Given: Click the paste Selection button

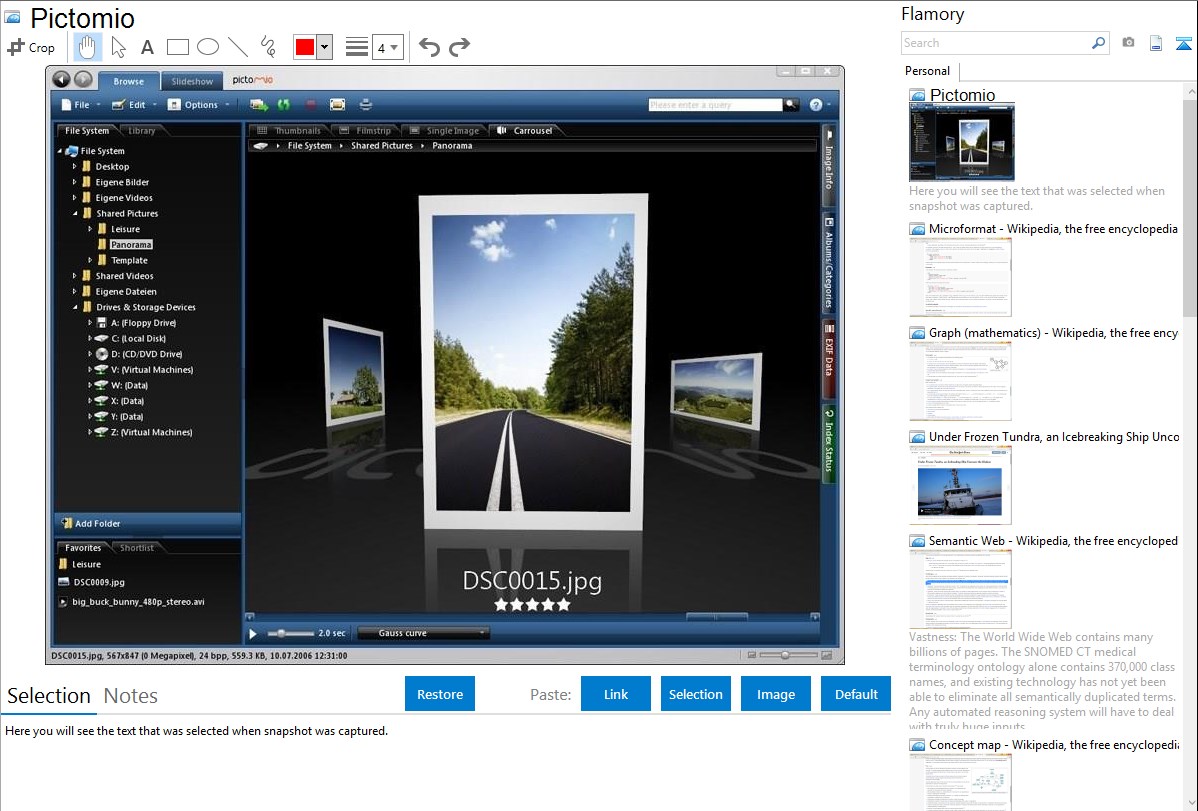Looking at the screenshot, I should (x=695, y=694).
